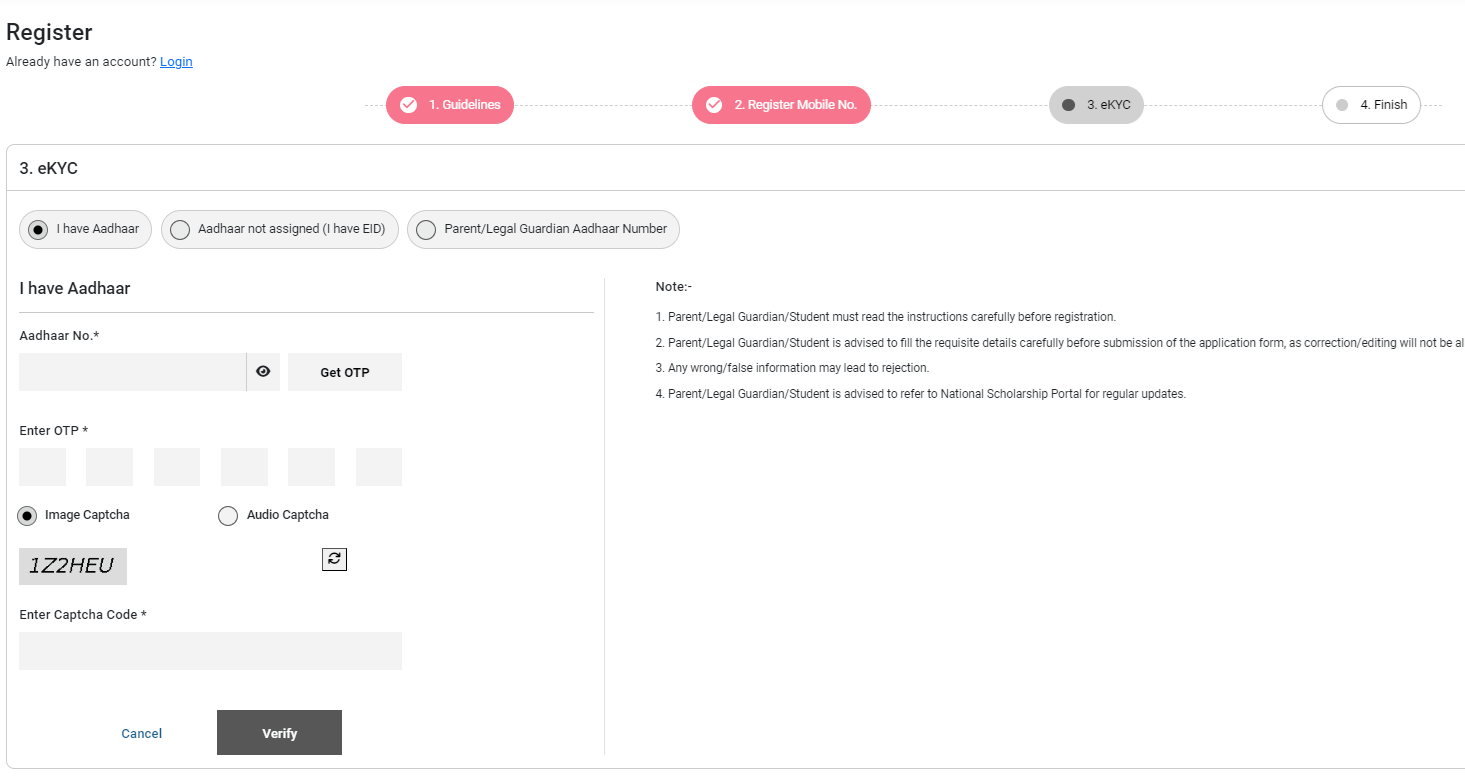The image size is (1465, 780).
Task: Click the Note:- heading text
Action: (674, 287)
